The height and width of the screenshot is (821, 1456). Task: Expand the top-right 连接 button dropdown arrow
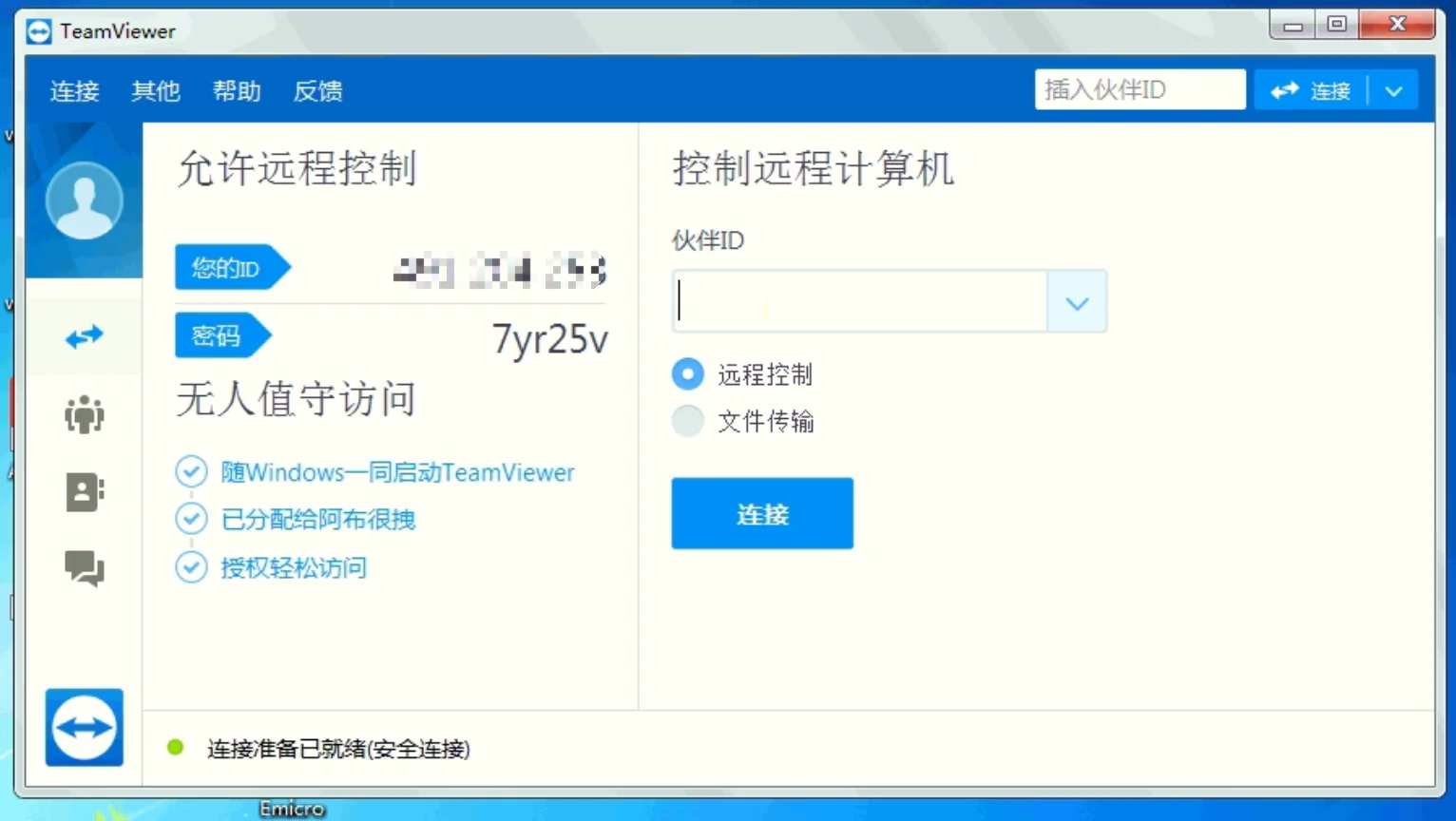click(x=1394, y=91)
